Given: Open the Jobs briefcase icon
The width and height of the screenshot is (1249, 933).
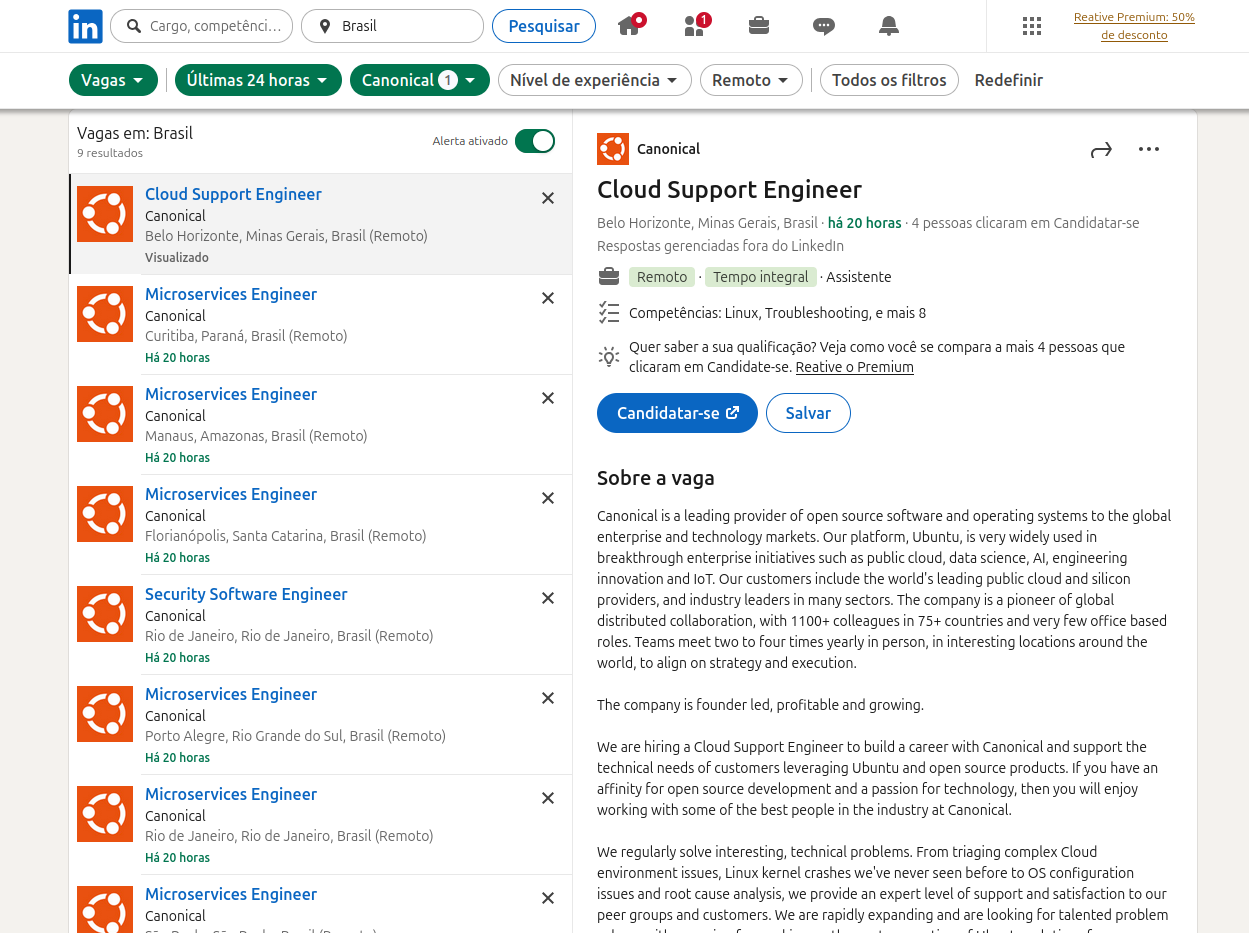Looking at the screenshot, I should pyautogui.click(x=759, y=26).
